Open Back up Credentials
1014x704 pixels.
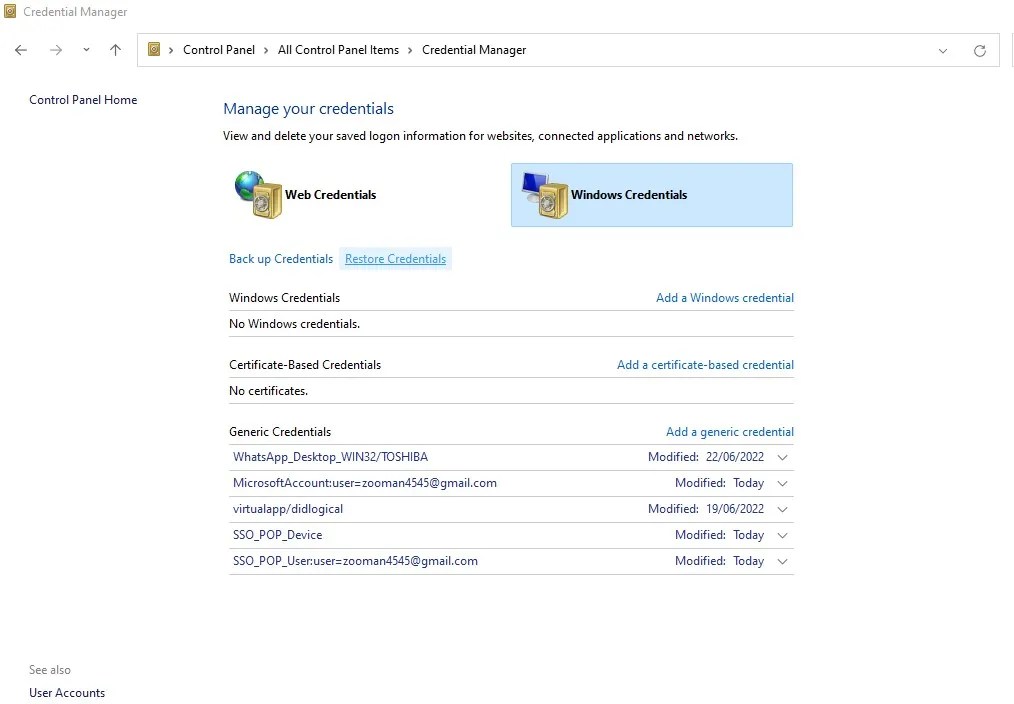click(x=280, y=258)
